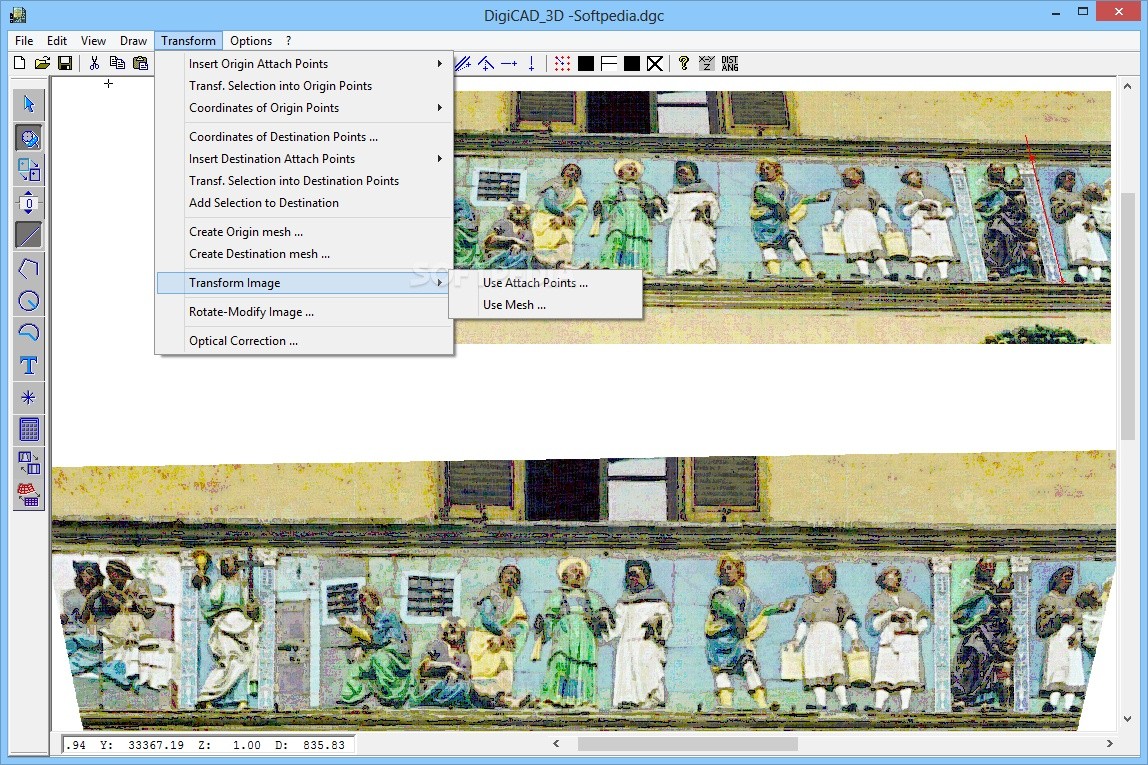Screen dimensions: 1148x765
Task: Click the vertical constraint arrow icon
Action: 532,64
